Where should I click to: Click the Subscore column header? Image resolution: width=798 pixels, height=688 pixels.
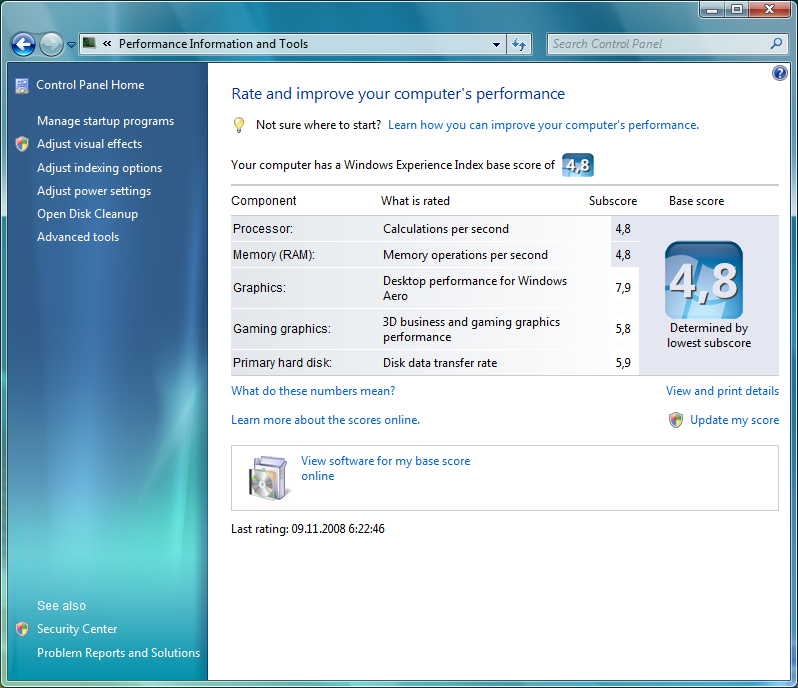tap(613, 201)
